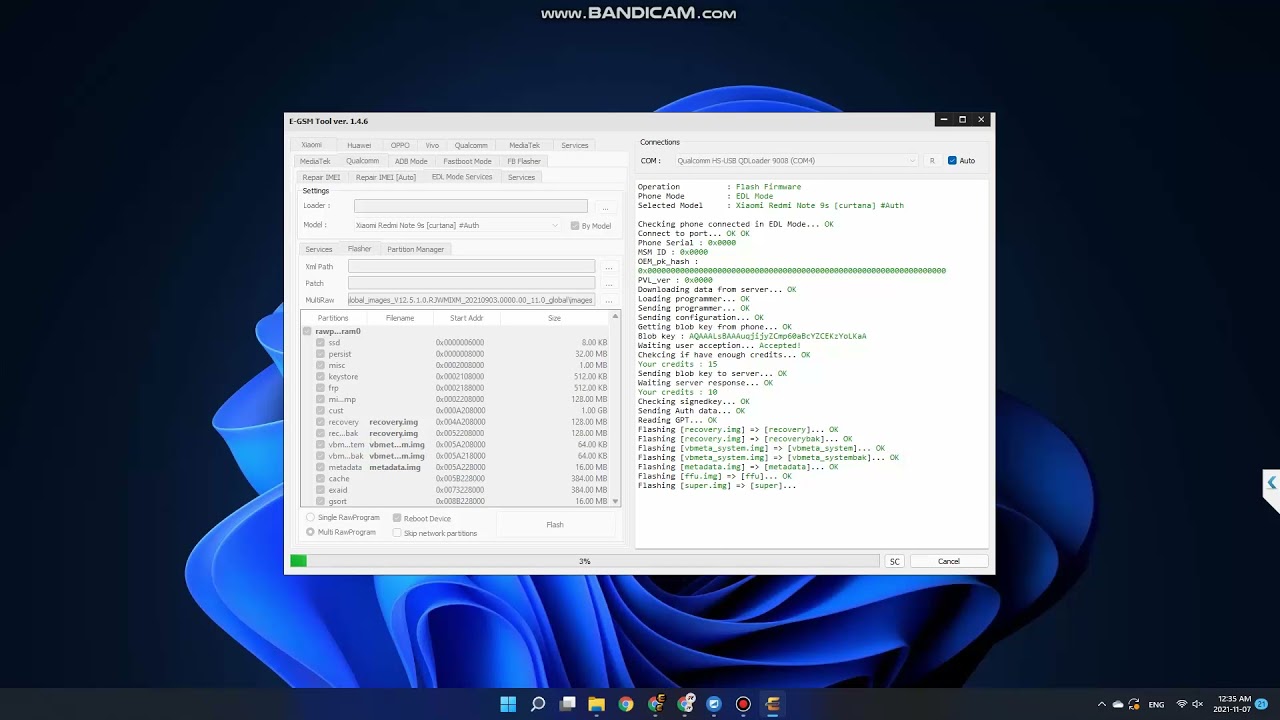This screenshot has width=1280, height=720.
Task: Toggle the metadata partition checkbox
Action: [x=320, y=468]
